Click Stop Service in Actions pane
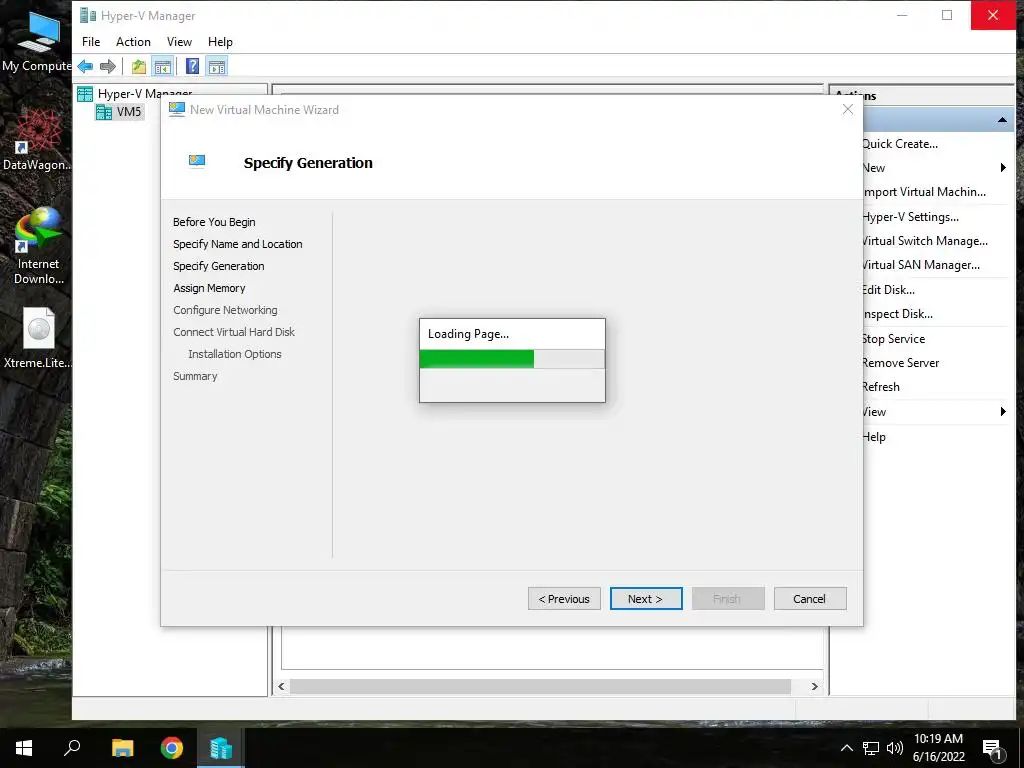 pos(893,339)
